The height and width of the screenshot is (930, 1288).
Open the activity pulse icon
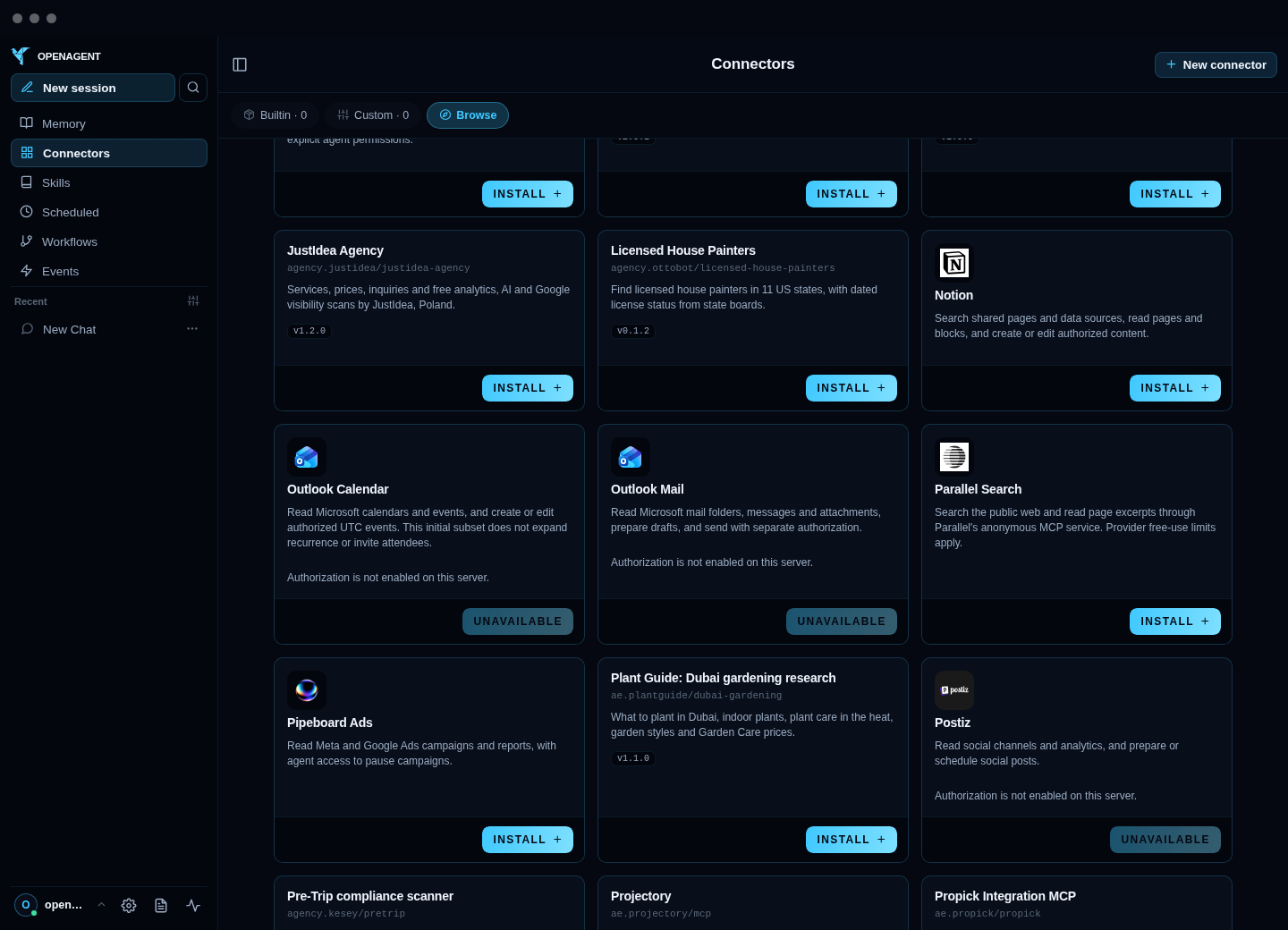193,905
